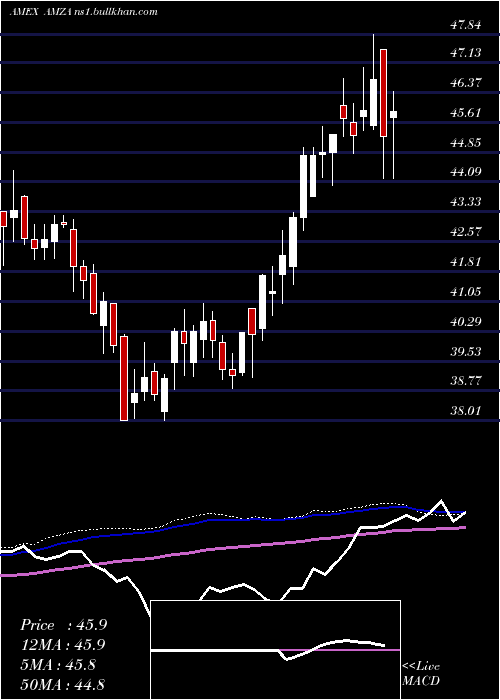Click the tallest red candle near the 47.13 level

383,93
